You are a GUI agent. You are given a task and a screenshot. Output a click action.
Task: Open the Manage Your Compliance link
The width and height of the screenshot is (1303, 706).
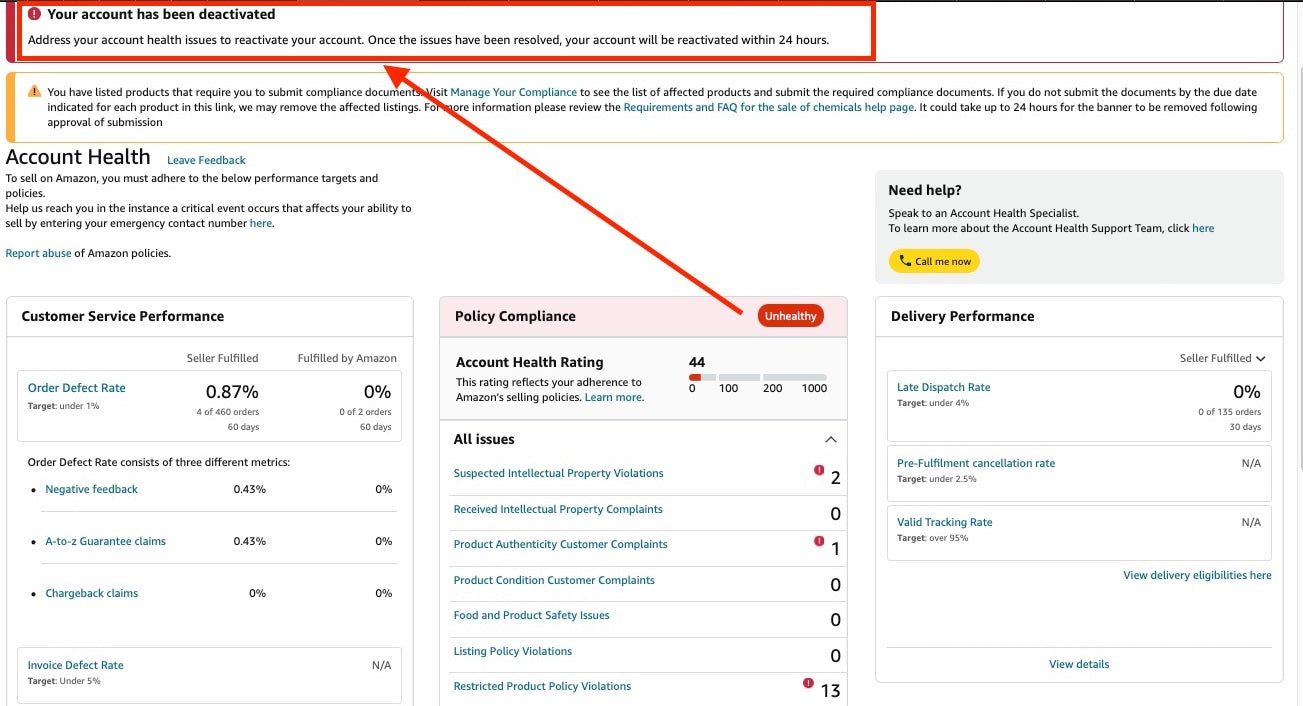(513, 92)
